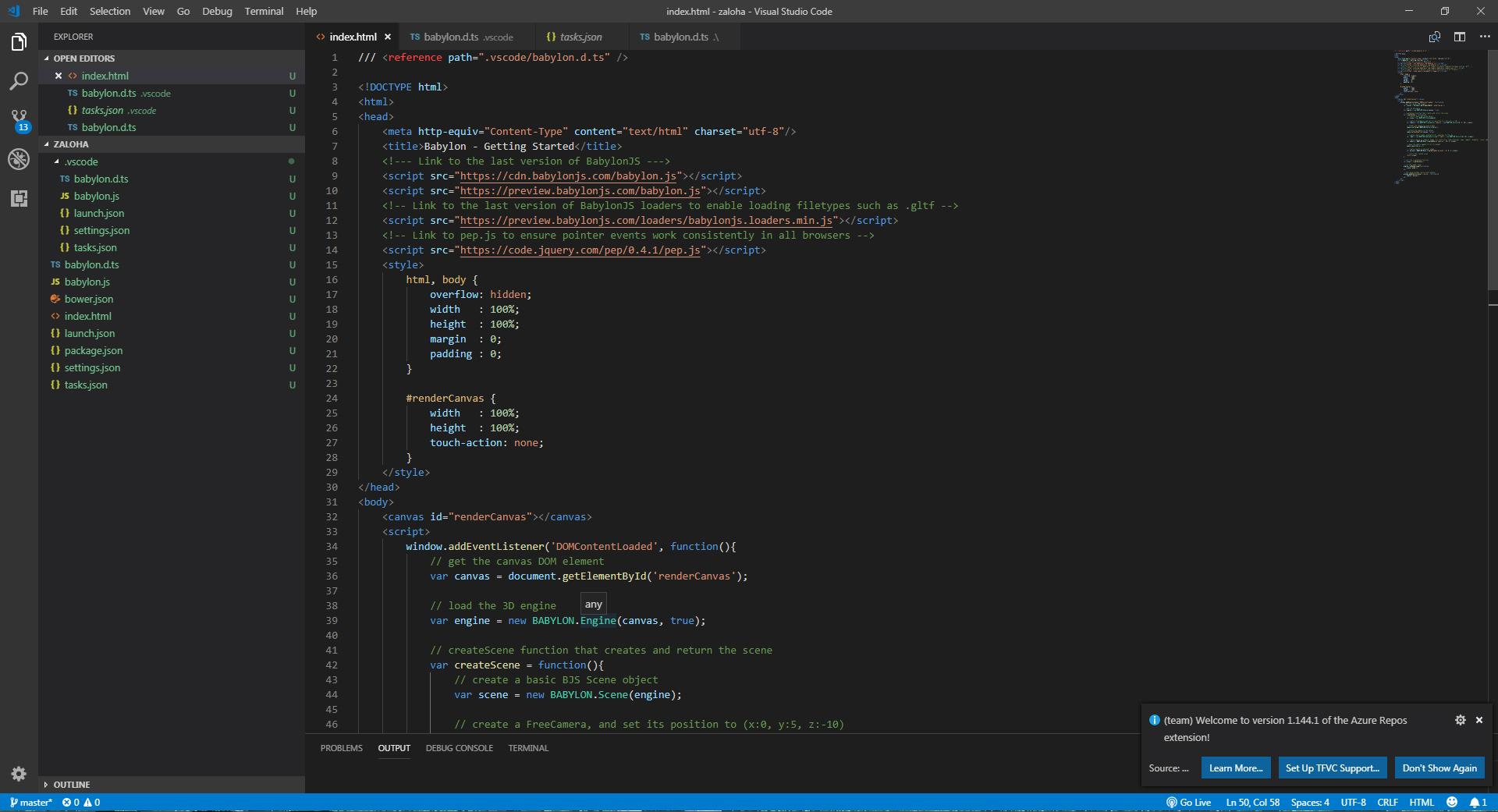Click the Open Changes icon in the editor toolbar
This screenshot has height=812, width=1498.
coord(1434,37)
